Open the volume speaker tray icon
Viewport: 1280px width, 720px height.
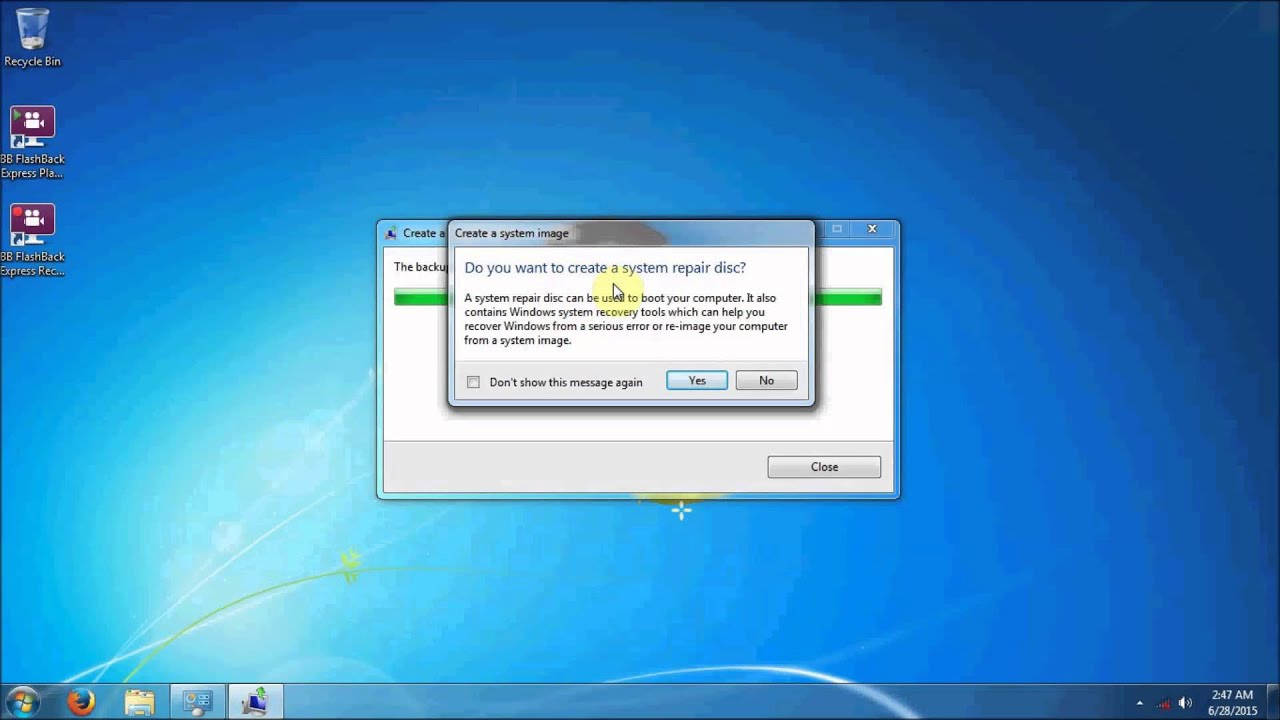pyautogui.click(x=1186, y=702)
